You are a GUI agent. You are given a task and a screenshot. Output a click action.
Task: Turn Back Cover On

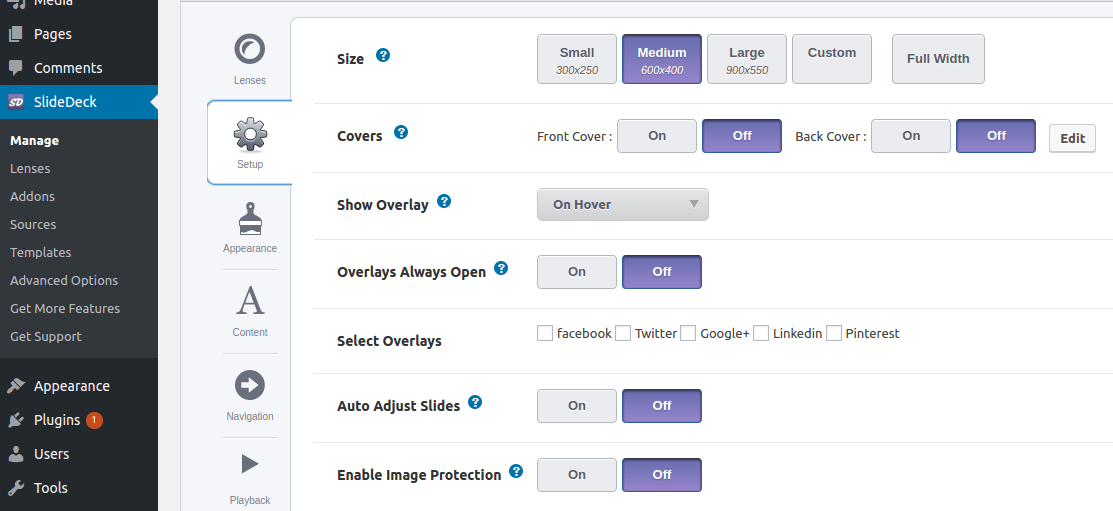911,136
